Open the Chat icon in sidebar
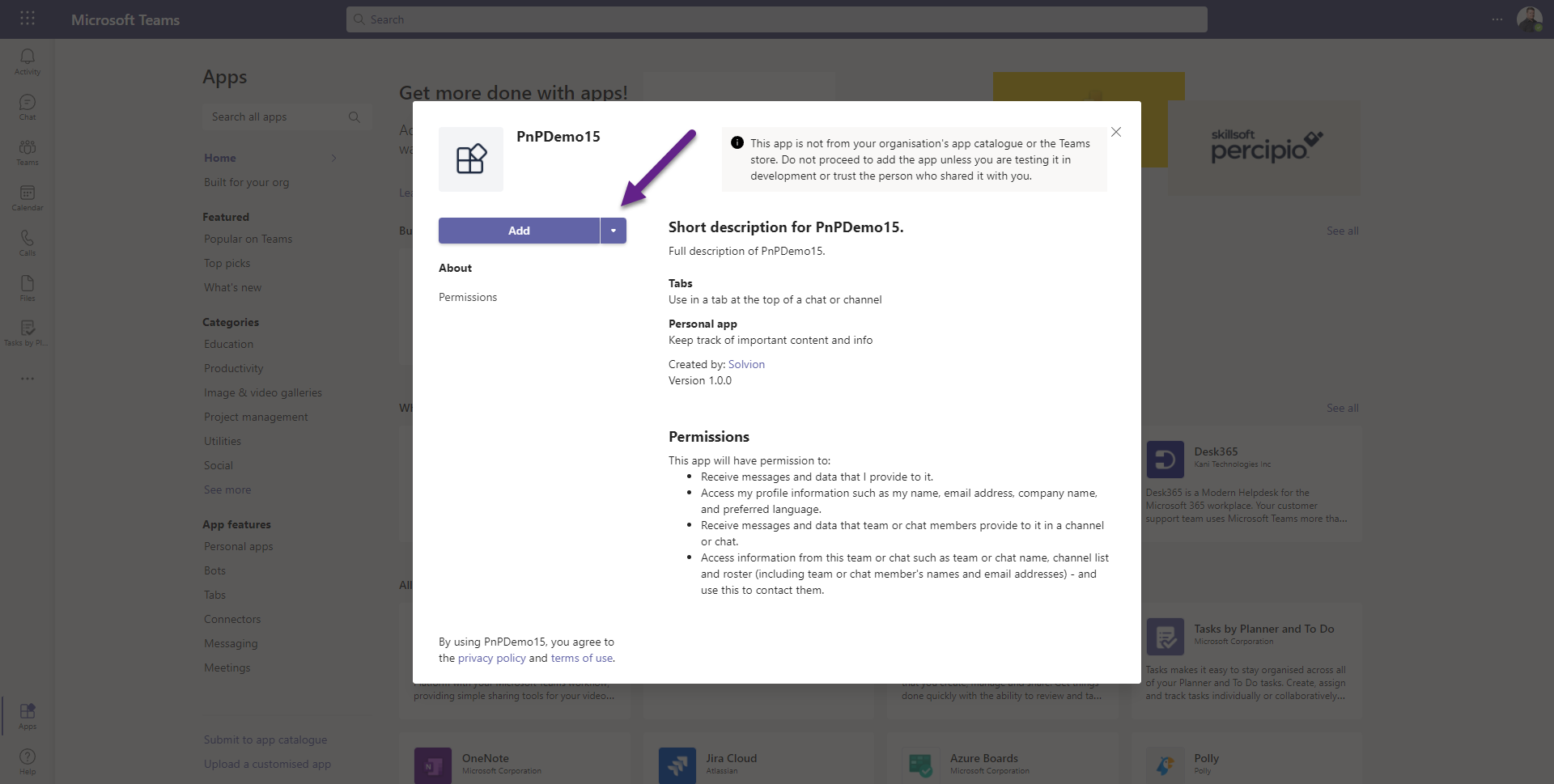 pyautogui.click(x=28, y=106)
